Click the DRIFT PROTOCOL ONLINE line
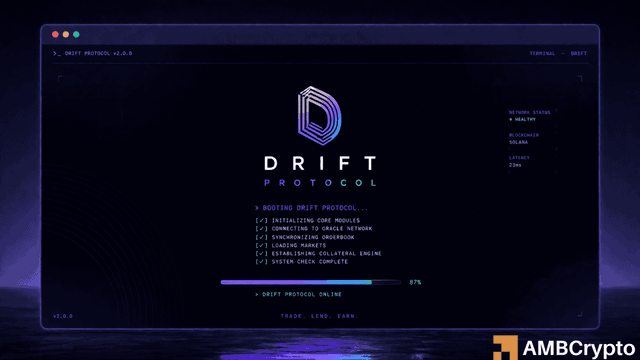The height and width of the screenshot is (360, 640). (x=298, y=294)
